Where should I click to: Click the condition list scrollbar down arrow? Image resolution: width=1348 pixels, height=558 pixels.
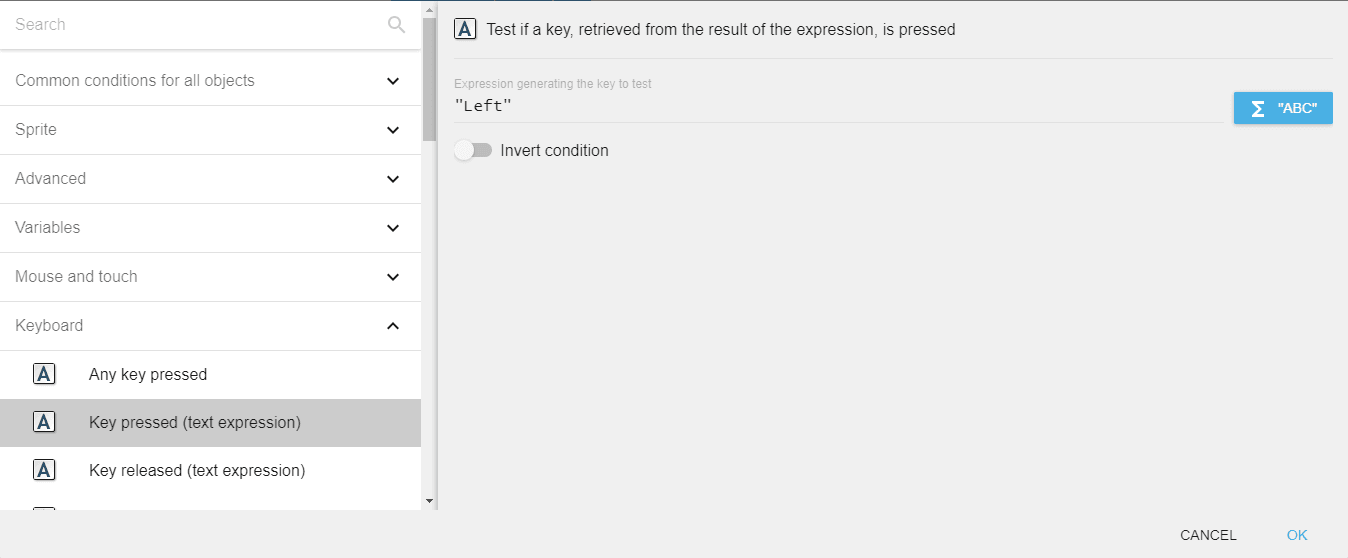pos(429,501)
